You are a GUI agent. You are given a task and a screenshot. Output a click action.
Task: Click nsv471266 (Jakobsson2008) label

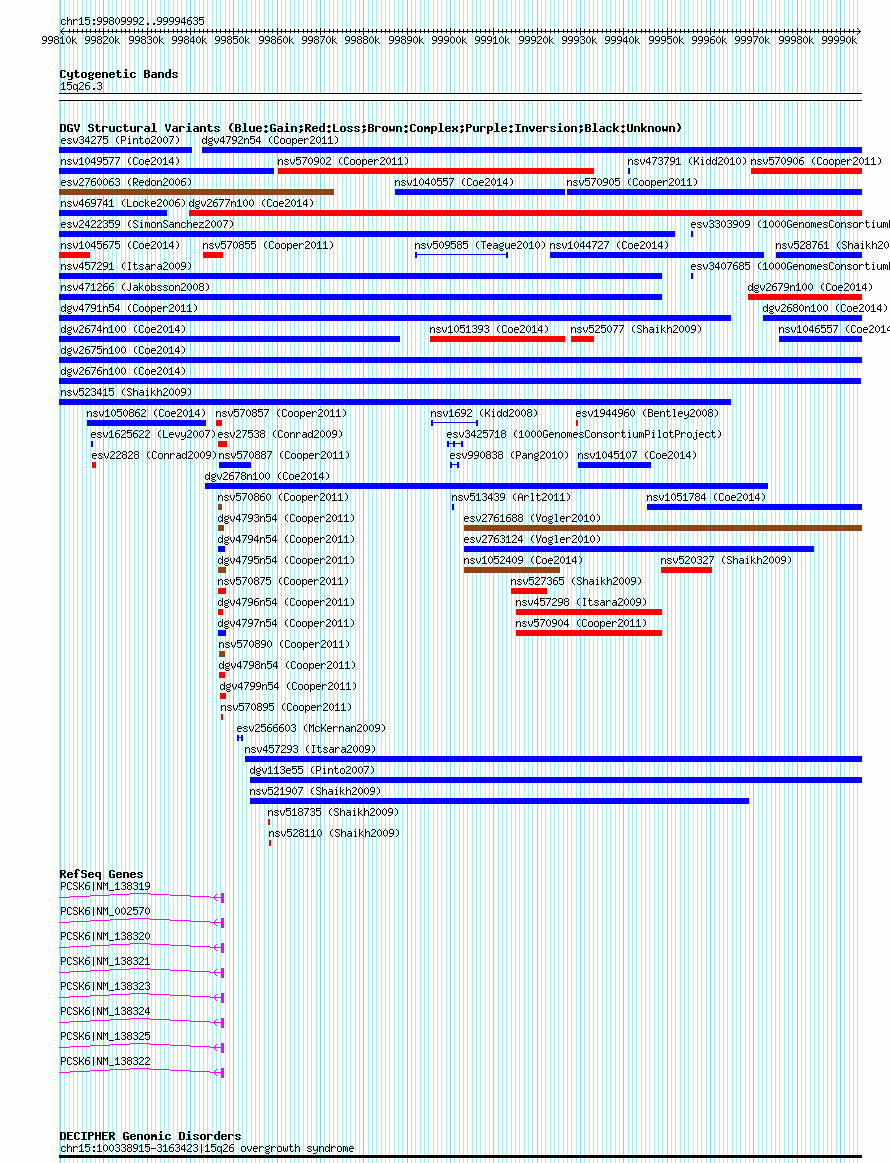coord(135,287)
